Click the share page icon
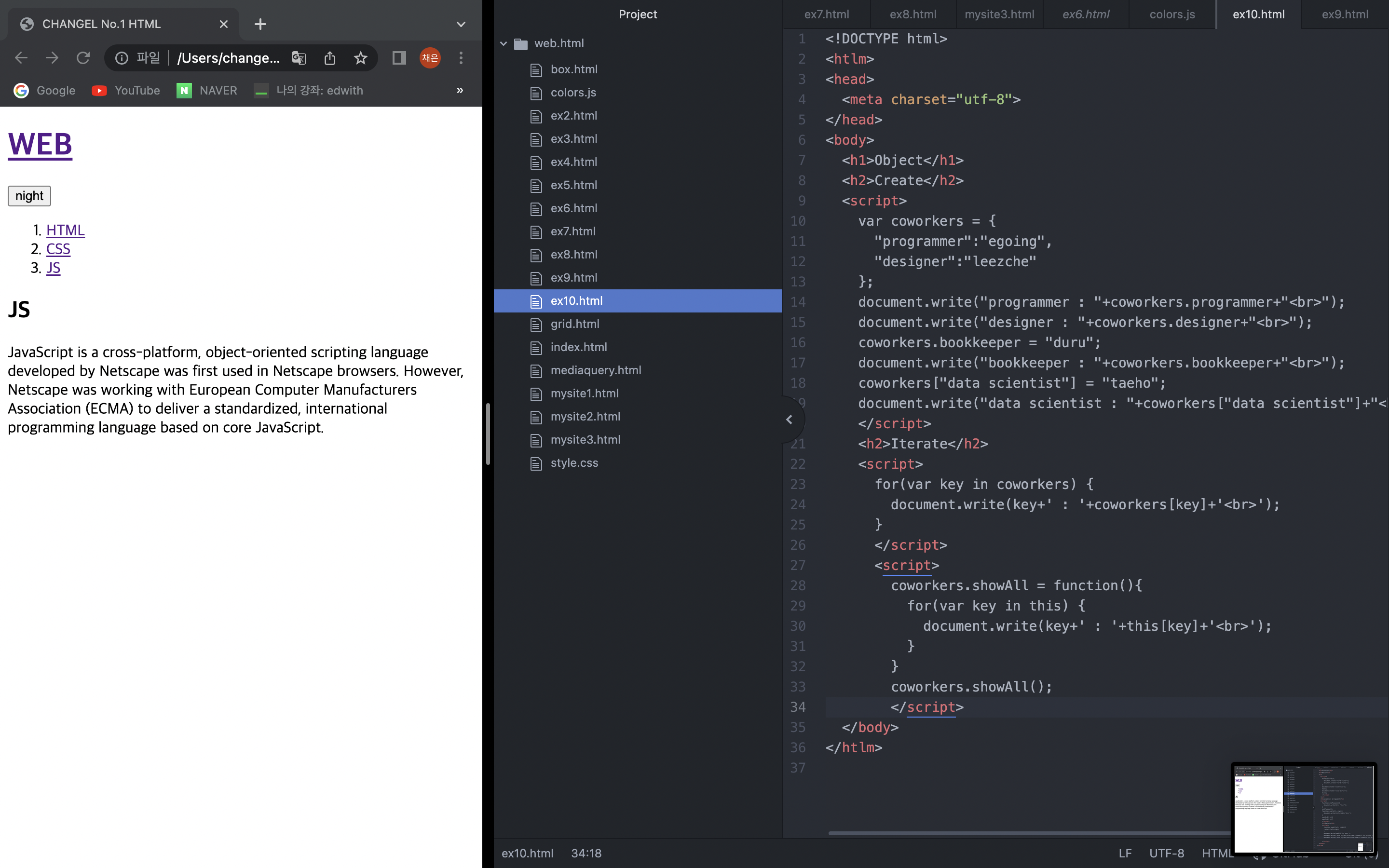The image size is (1389, 868). point(330,58)
